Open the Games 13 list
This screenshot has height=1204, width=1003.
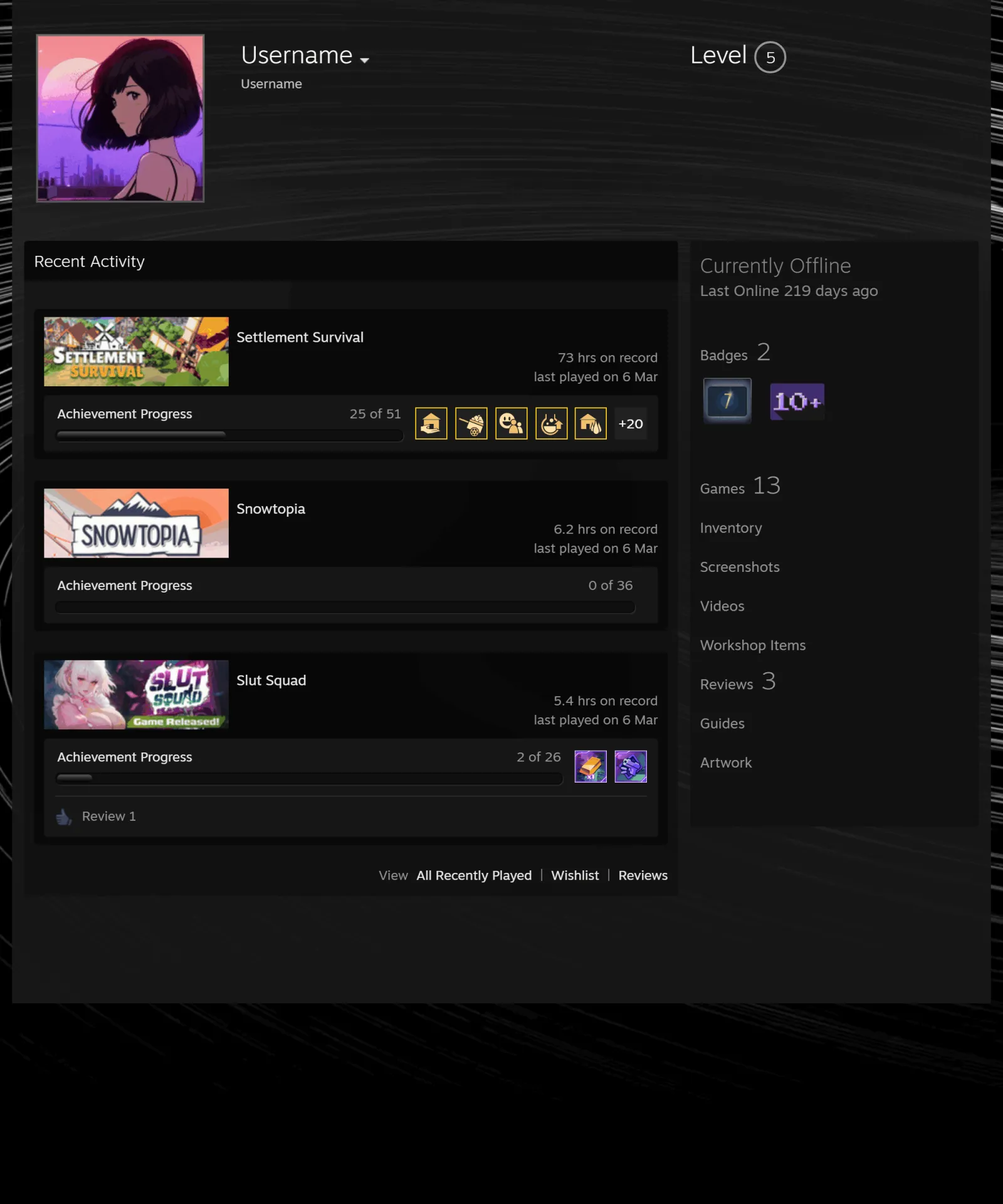(740, 487)
